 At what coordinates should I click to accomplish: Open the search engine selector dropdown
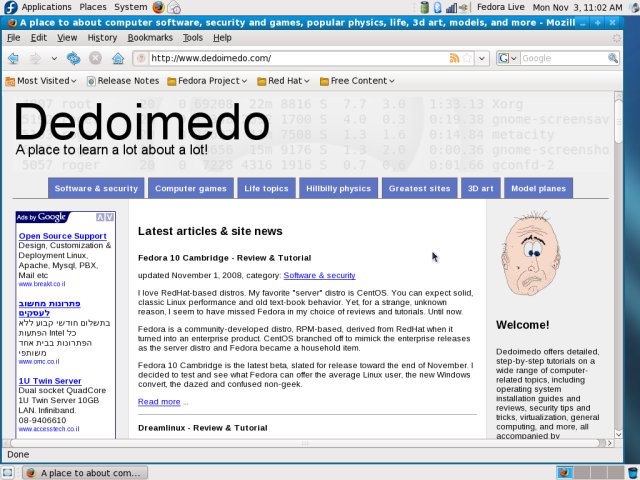coord(507,58)
